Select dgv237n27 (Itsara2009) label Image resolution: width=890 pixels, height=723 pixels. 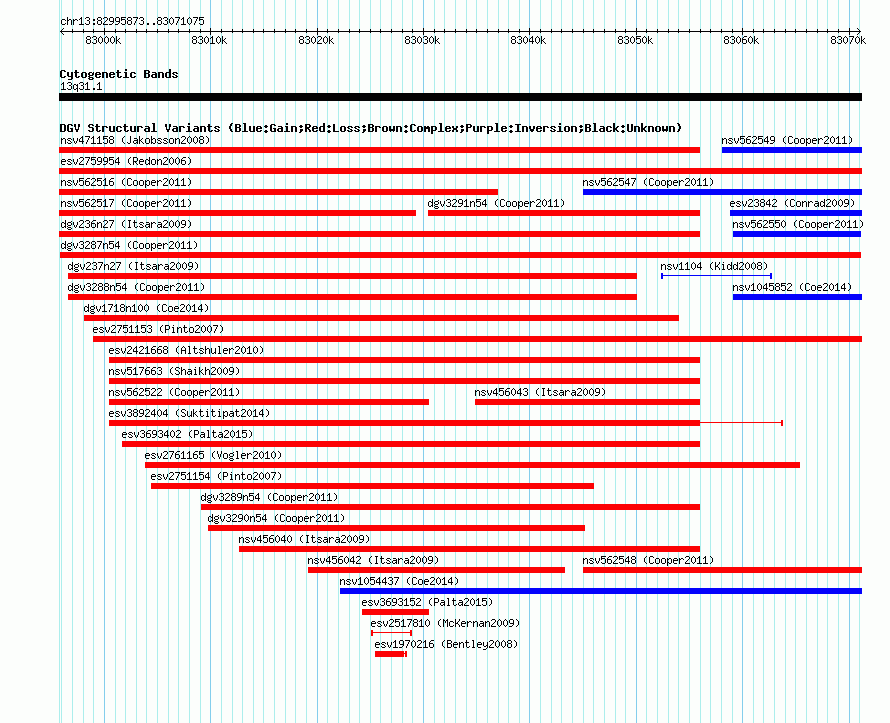[x=133, y=266]
